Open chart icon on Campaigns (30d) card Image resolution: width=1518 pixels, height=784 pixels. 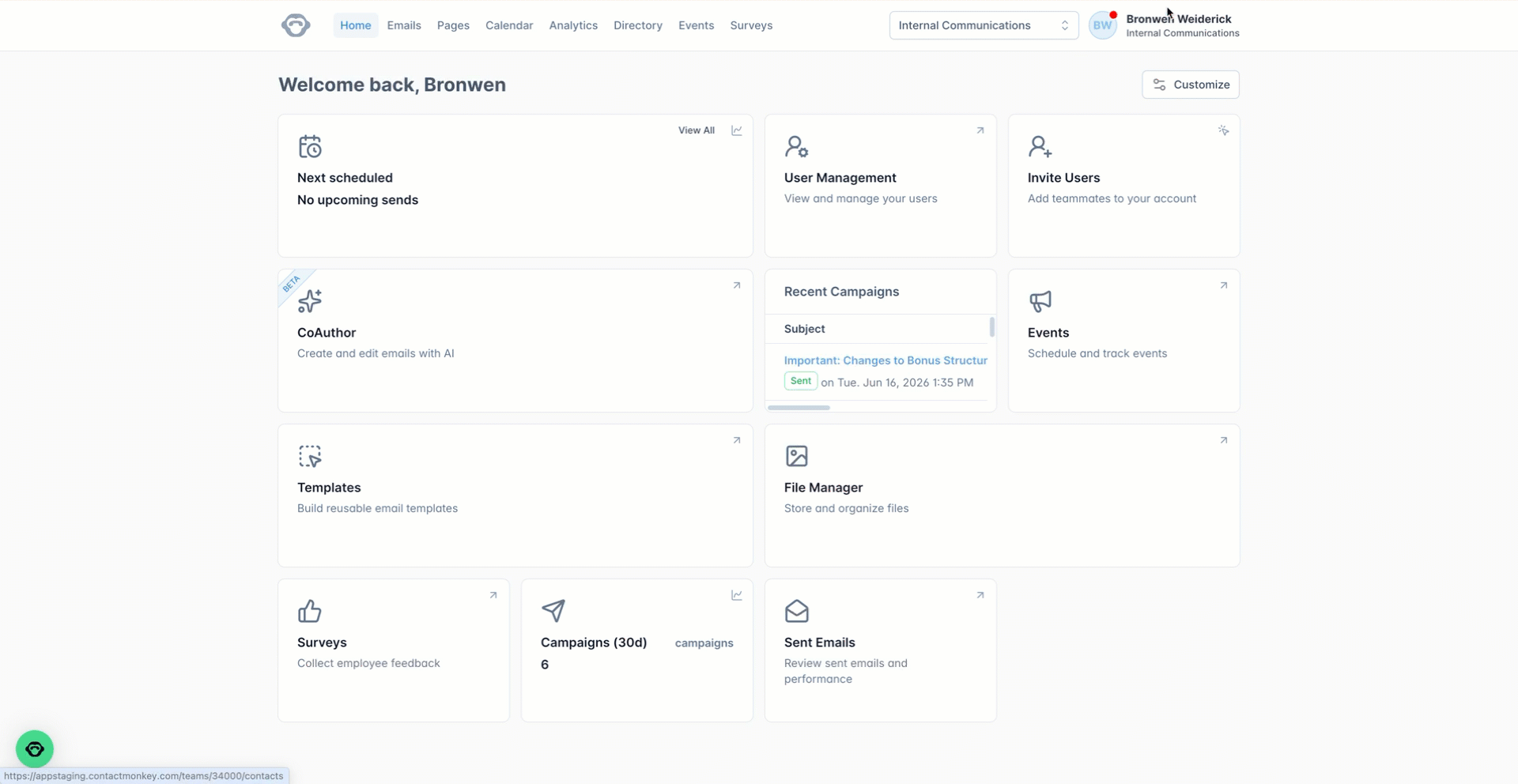pos(736,595)
